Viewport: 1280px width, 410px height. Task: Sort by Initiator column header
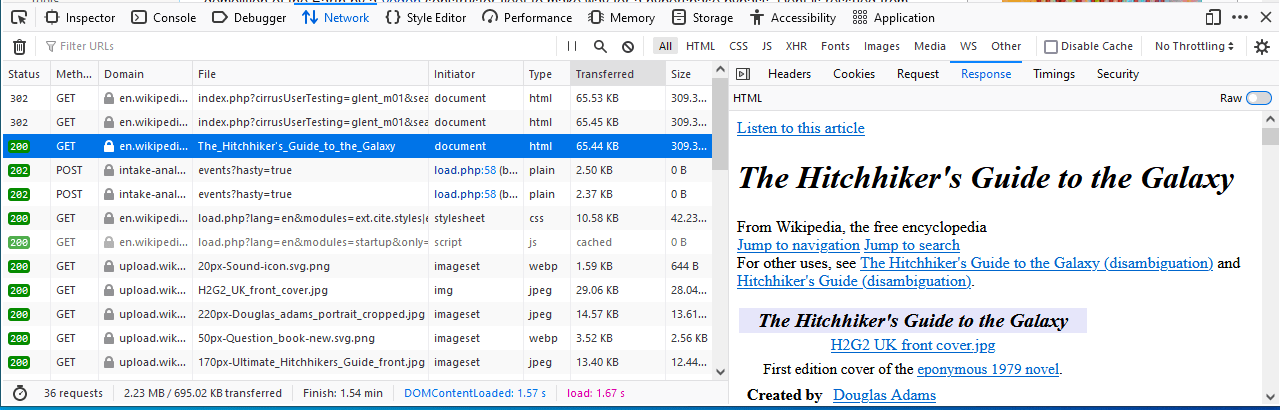[476, 74]
